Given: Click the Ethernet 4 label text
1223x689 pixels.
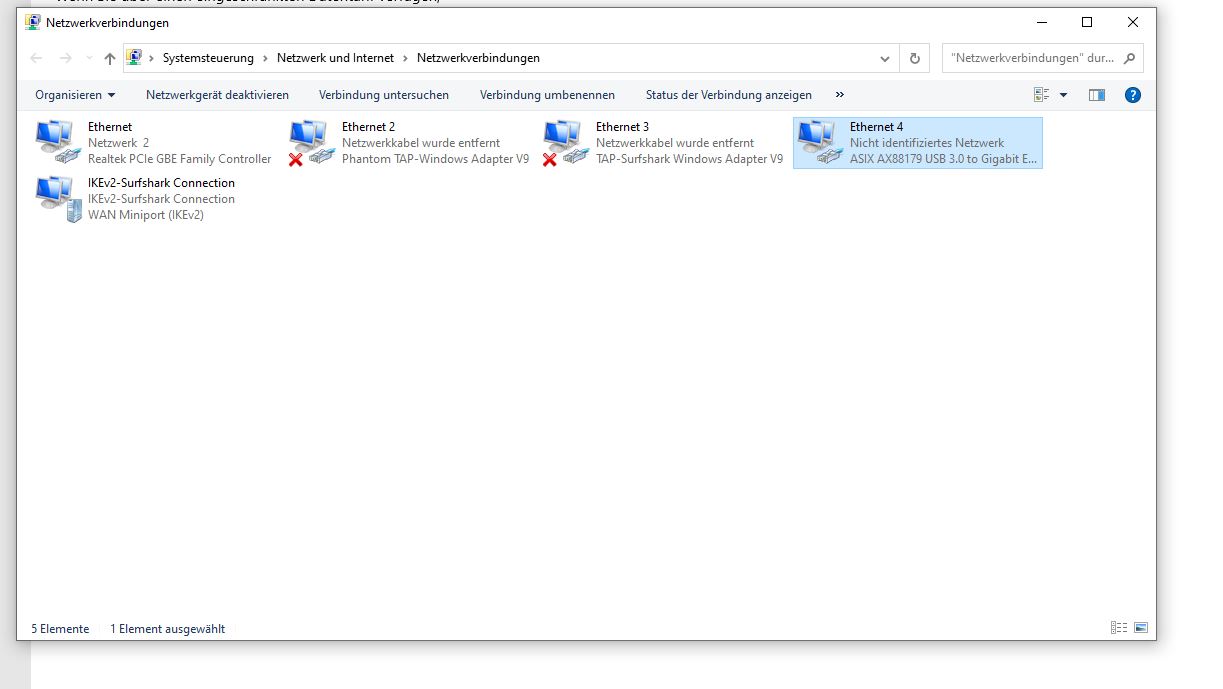Looking at the screenshot, I should point(876,127).
